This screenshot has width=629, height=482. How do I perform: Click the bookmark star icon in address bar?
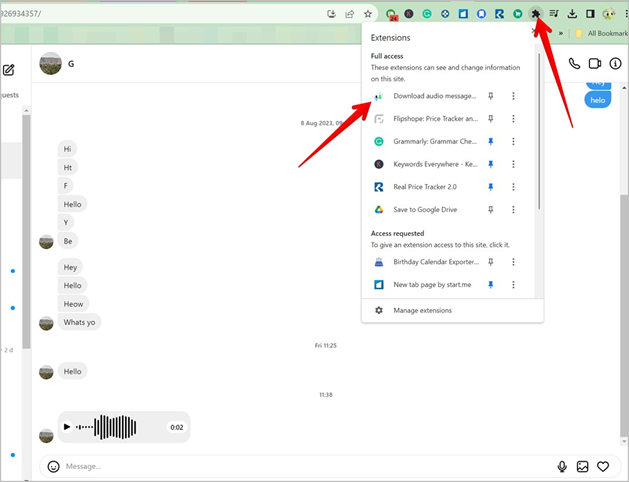(x=367, y=14)
